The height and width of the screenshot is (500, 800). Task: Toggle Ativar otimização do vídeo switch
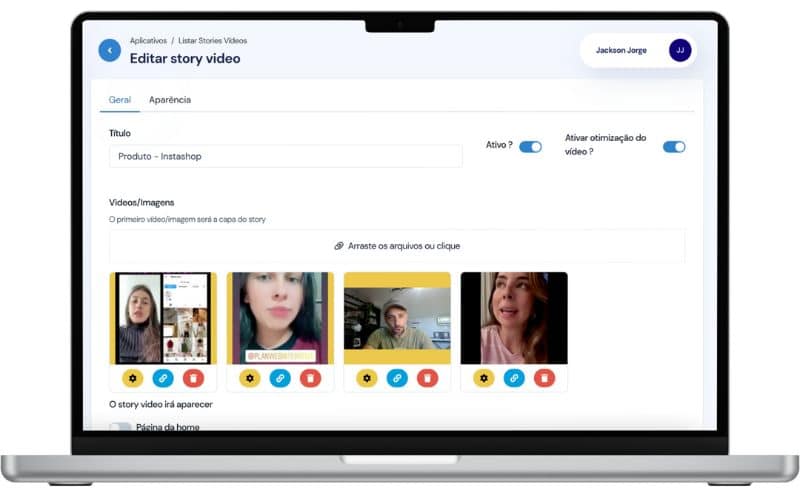tap(674, 147)
